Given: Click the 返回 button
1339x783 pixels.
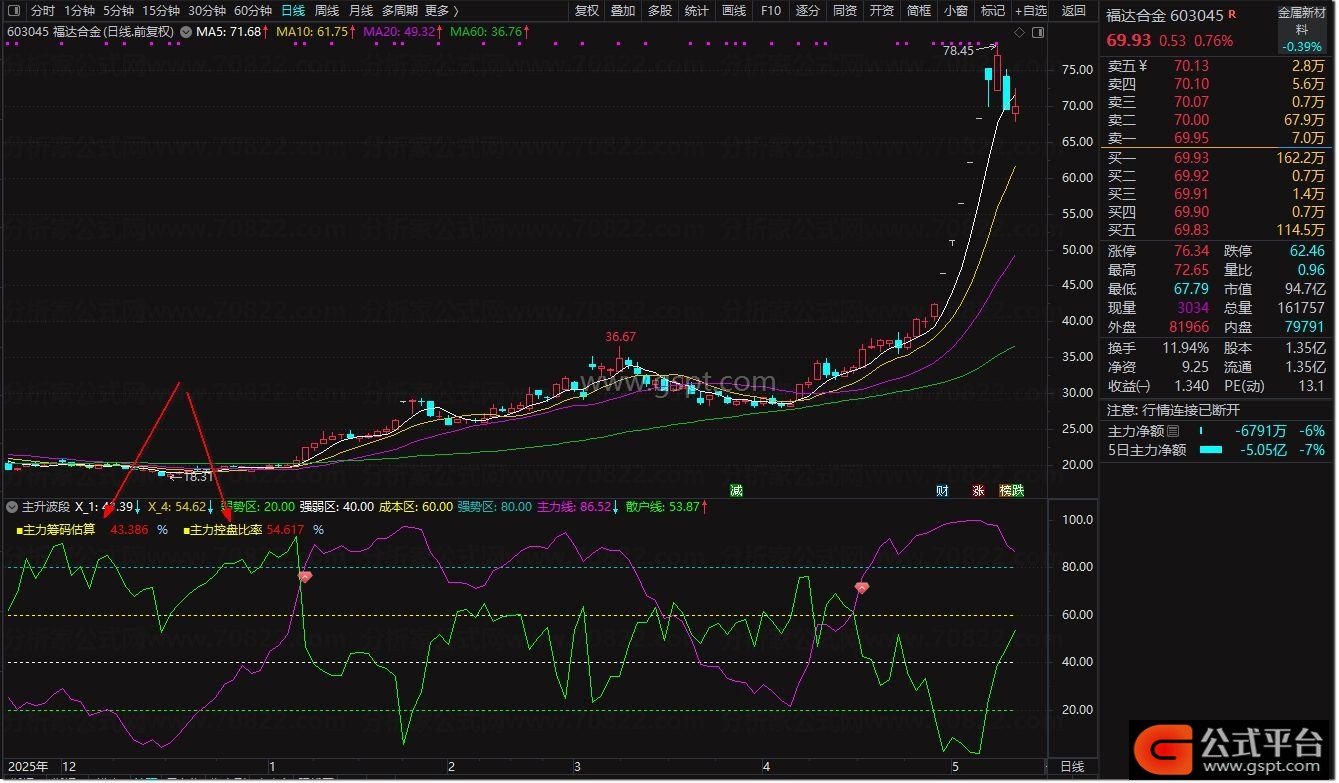Looking at the screenshot, I should 1074,11.
